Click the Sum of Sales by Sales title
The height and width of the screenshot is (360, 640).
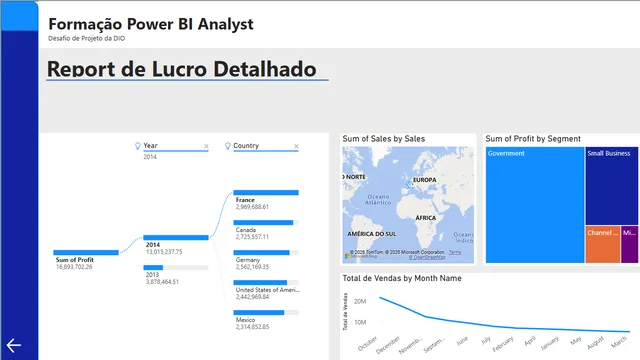(x=384, y=139)
